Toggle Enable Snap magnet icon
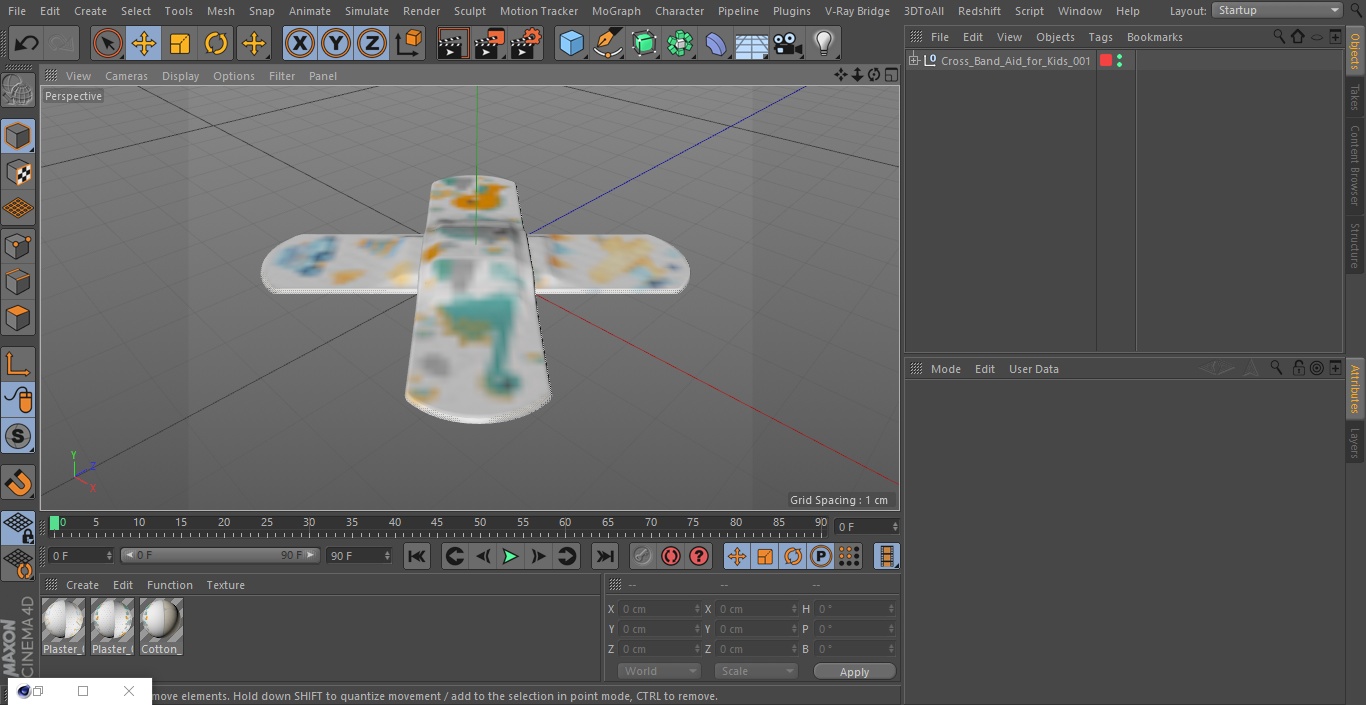This screenshot has width=1366, height=705. (x=18, y=483)
